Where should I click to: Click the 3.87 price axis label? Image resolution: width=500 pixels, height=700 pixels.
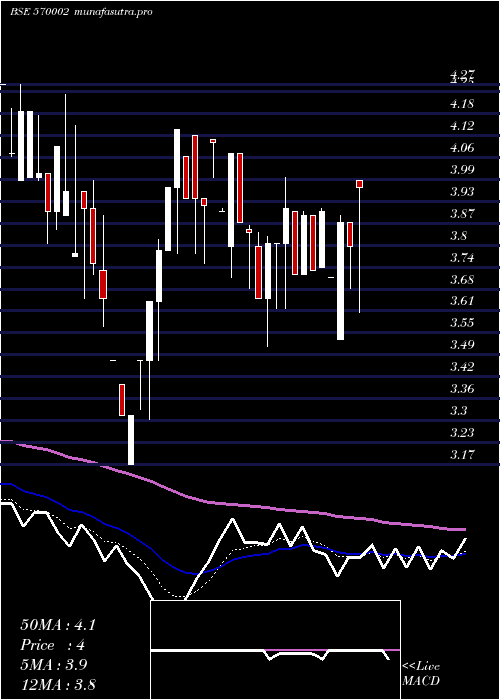pyautogui.click(x=462, y=213)
